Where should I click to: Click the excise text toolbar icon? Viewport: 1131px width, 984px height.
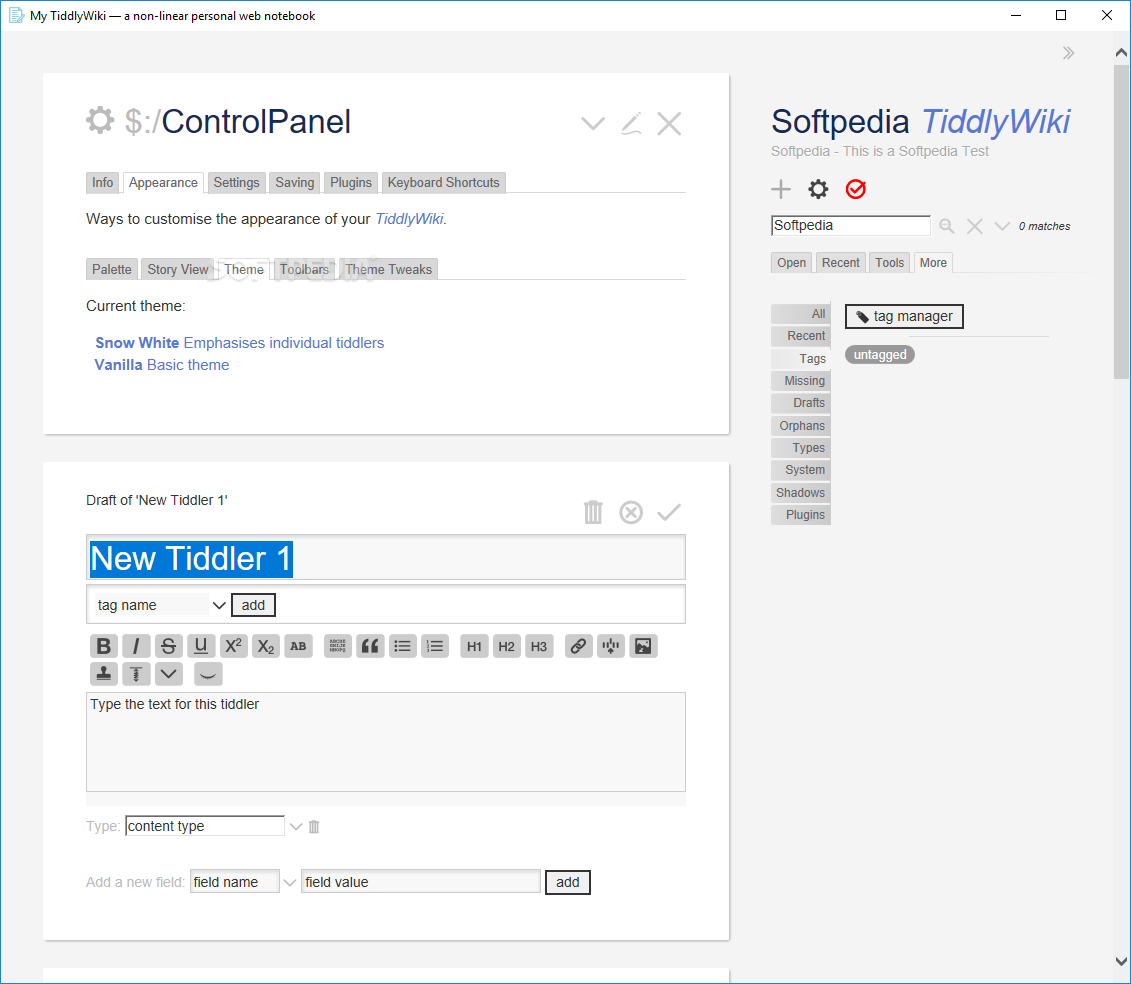coord(611,646)
